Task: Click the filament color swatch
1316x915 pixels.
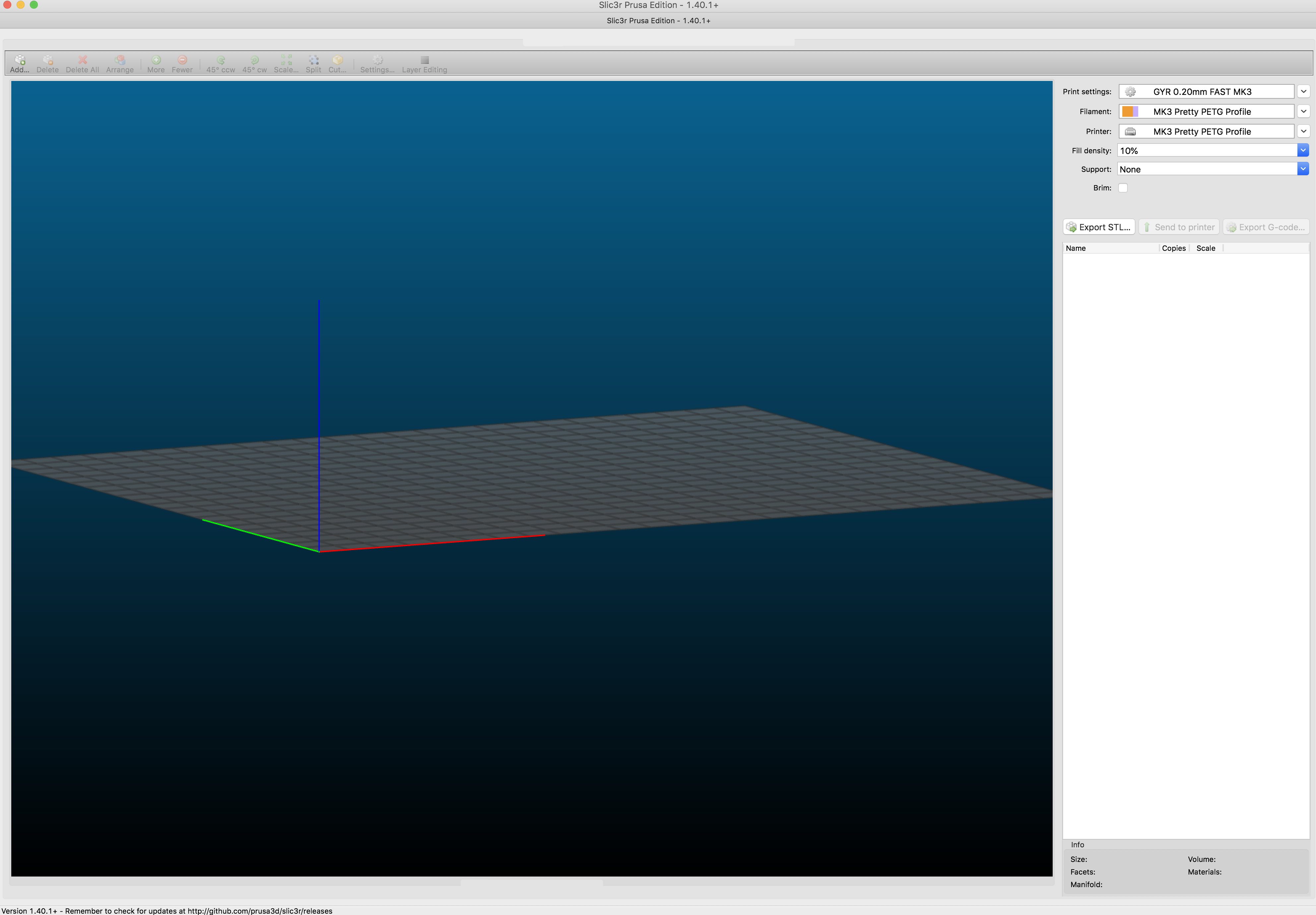Action: tap(1130, 112)
